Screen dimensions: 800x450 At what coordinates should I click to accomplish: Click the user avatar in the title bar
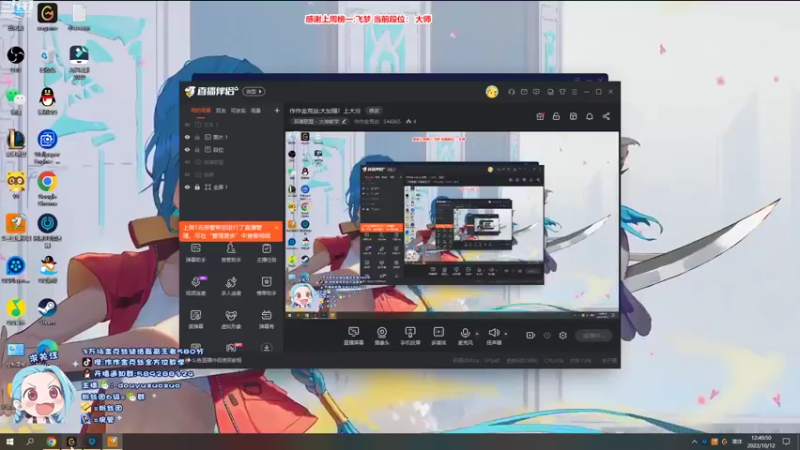point(492,92)
